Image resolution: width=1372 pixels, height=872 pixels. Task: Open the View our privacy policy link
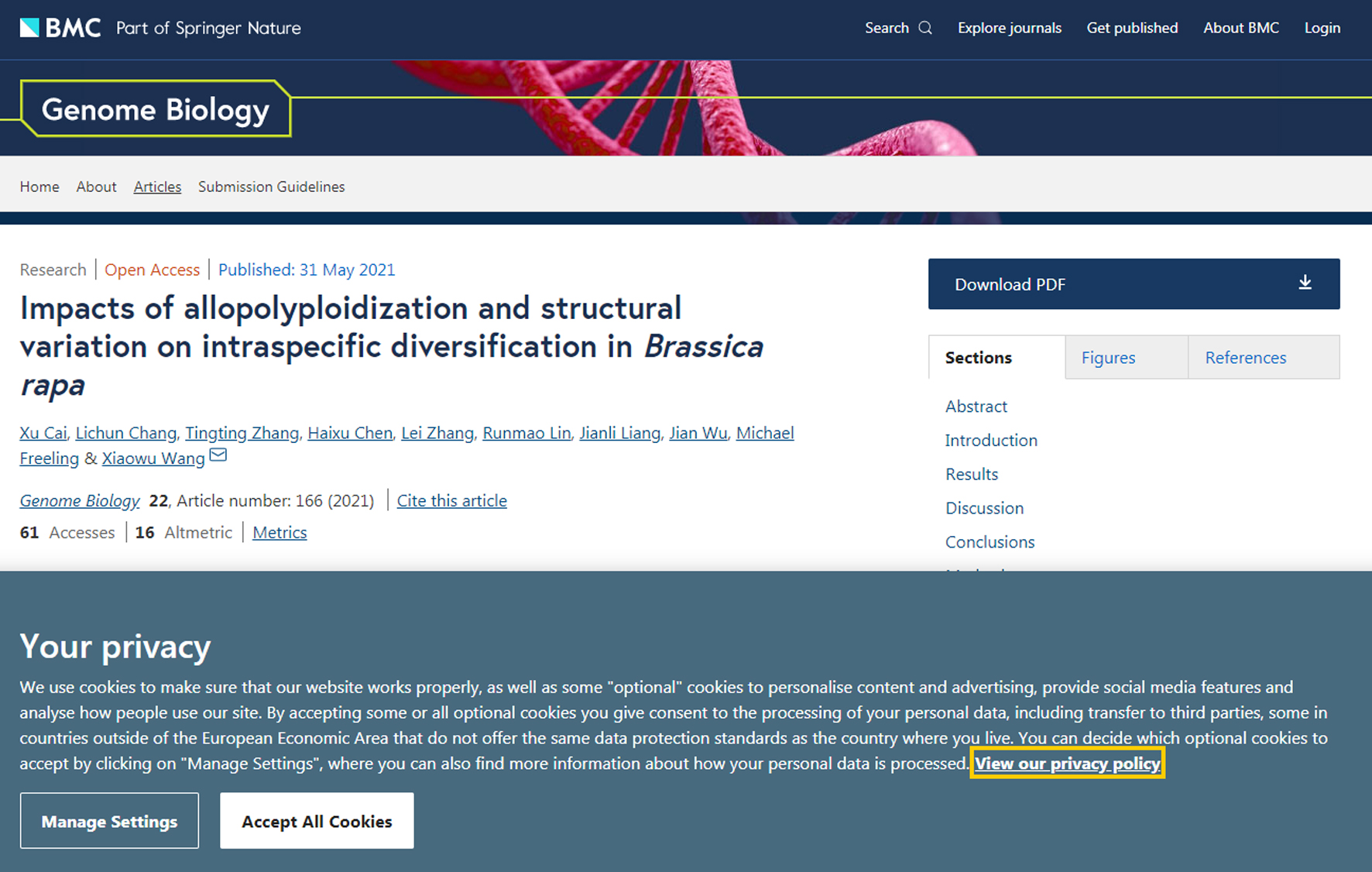coord(1067,764)
